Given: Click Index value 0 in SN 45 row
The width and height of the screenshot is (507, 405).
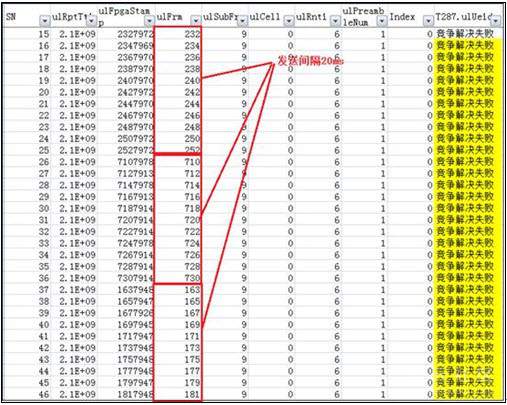Looking at the screenshot, I should (430, 383).
